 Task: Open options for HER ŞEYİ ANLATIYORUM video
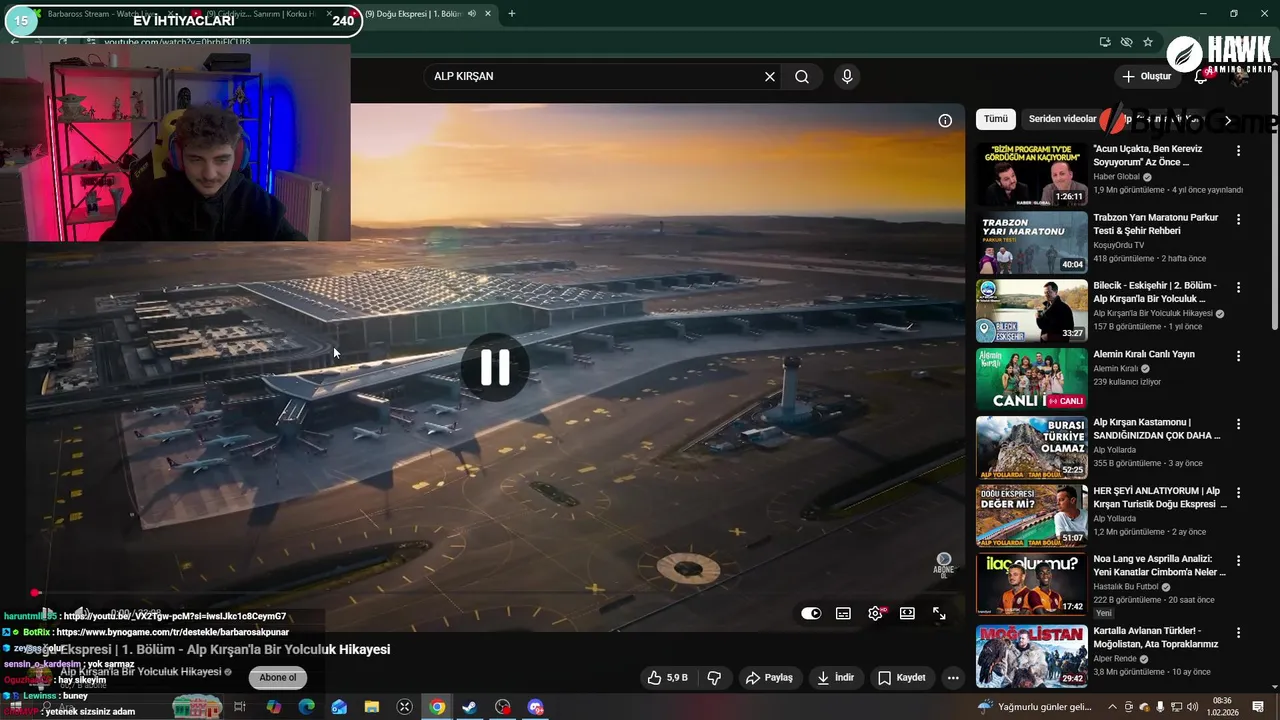(1238, 493)
